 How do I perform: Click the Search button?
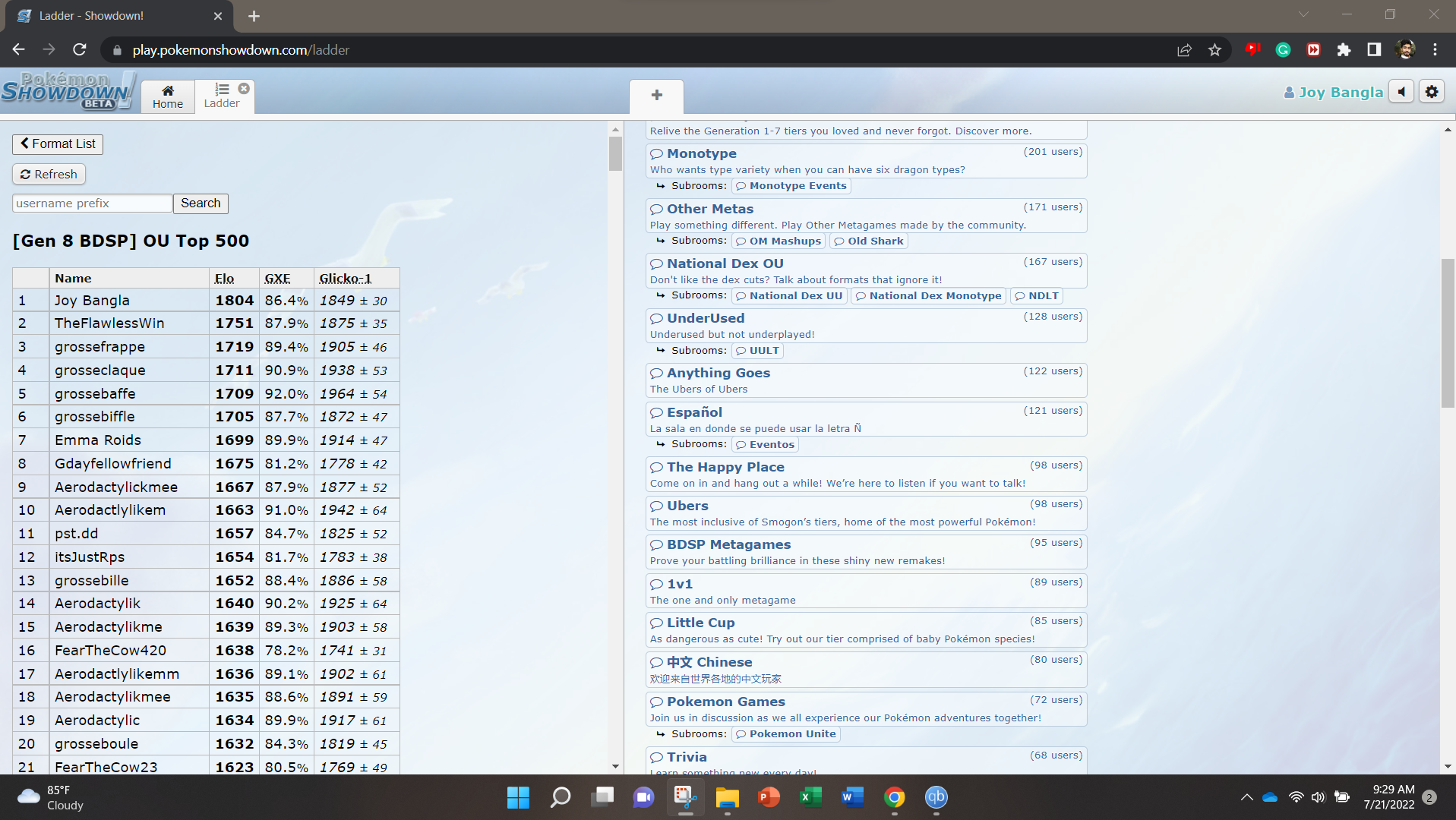[201, 203]
